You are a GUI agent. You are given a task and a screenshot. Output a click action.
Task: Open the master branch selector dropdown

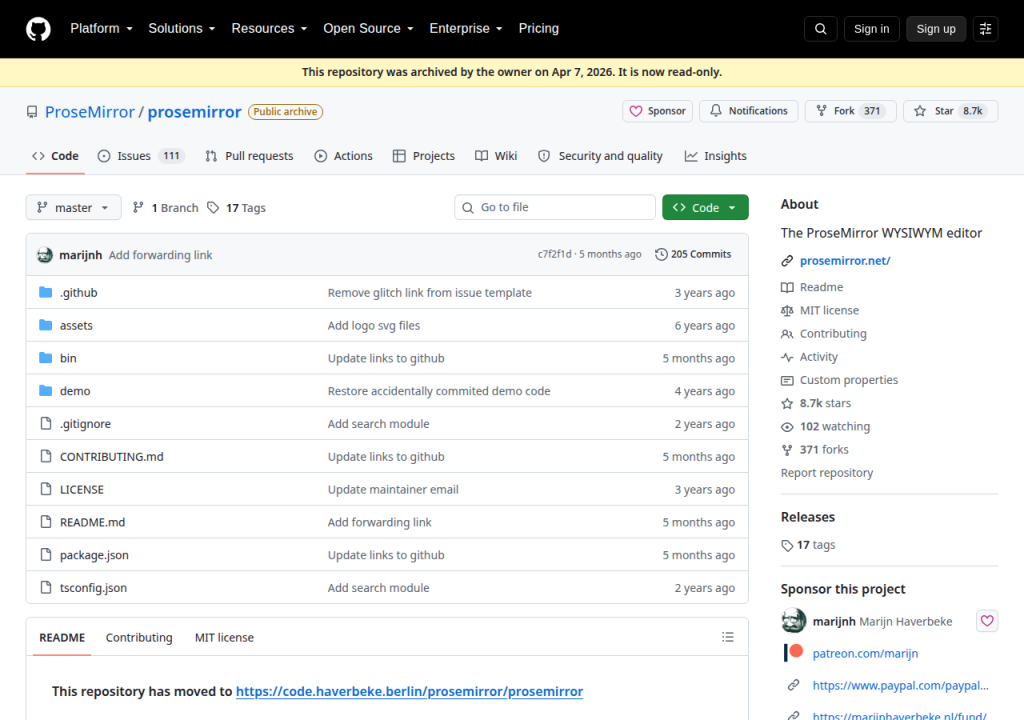(73, 207)
